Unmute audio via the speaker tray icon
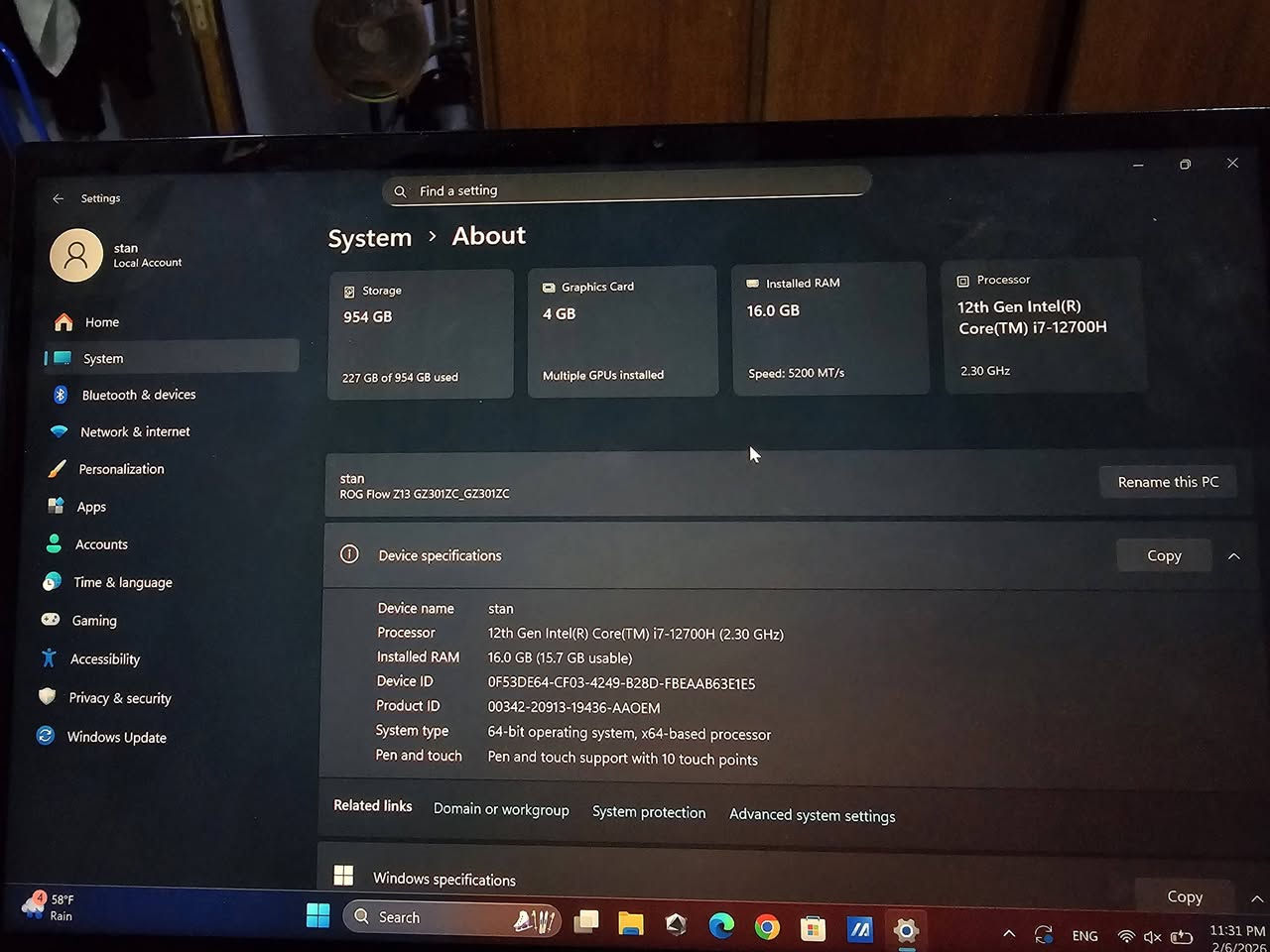 [1152, 934]
